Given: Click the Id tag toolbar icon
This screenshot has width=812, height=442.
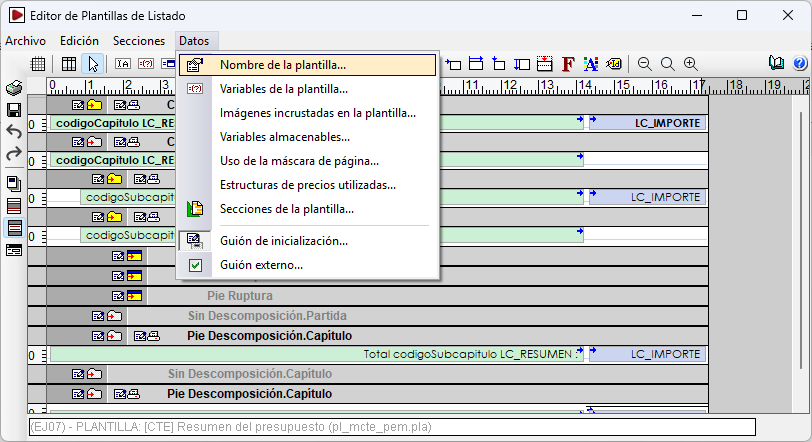Looking at the screenshot, I should pos(614,64).
